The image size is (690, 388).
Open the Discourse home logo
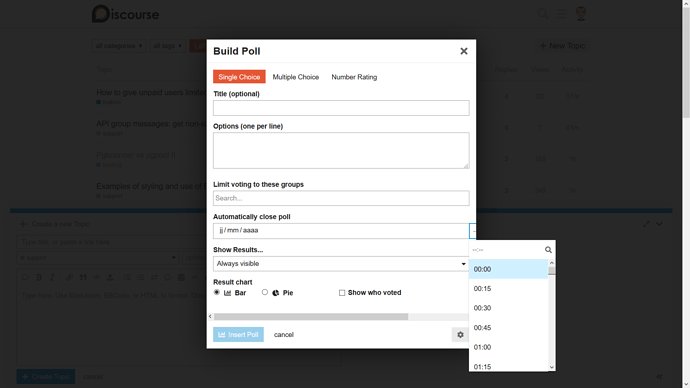[x=125, y=14]
